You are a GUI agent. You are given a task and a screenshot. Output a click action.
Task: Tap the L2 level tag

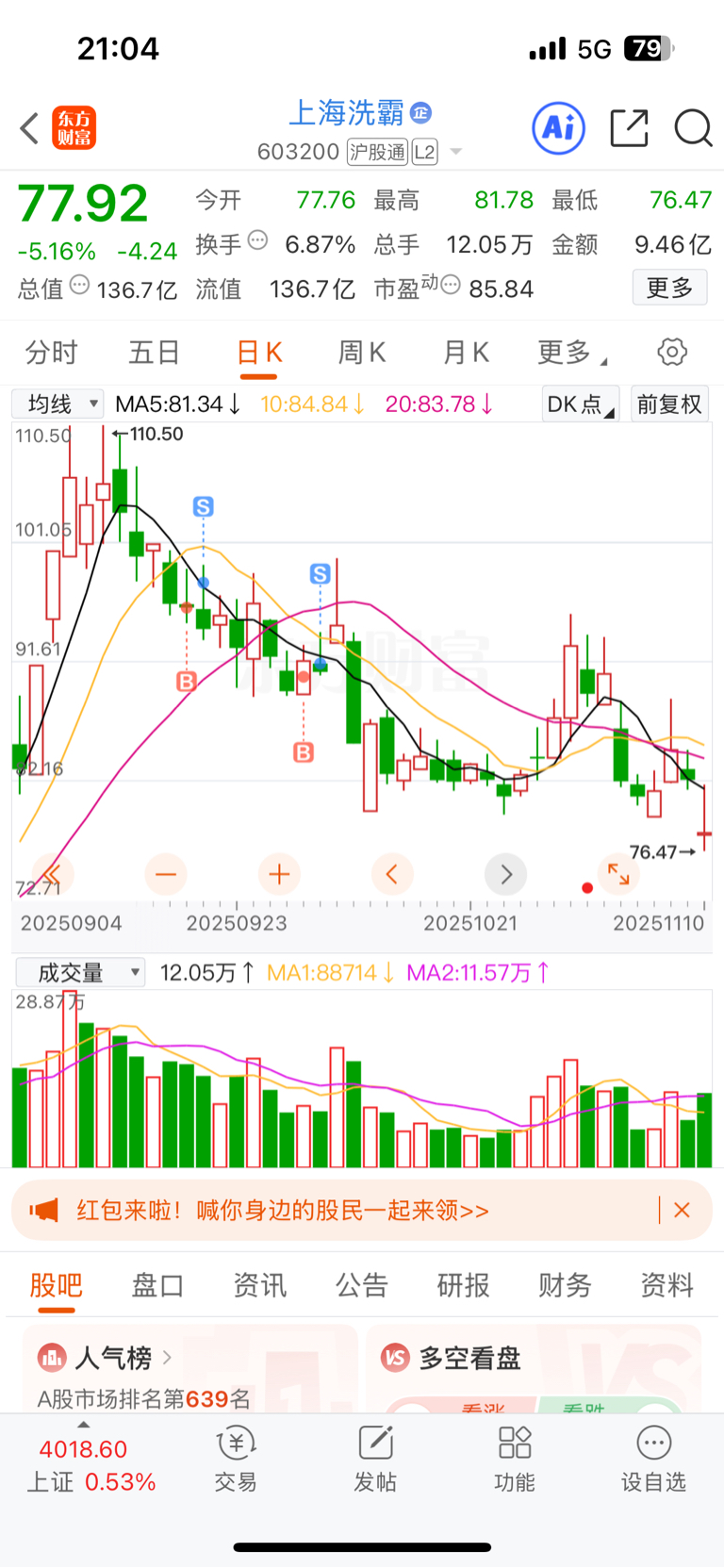coord(424,152)
